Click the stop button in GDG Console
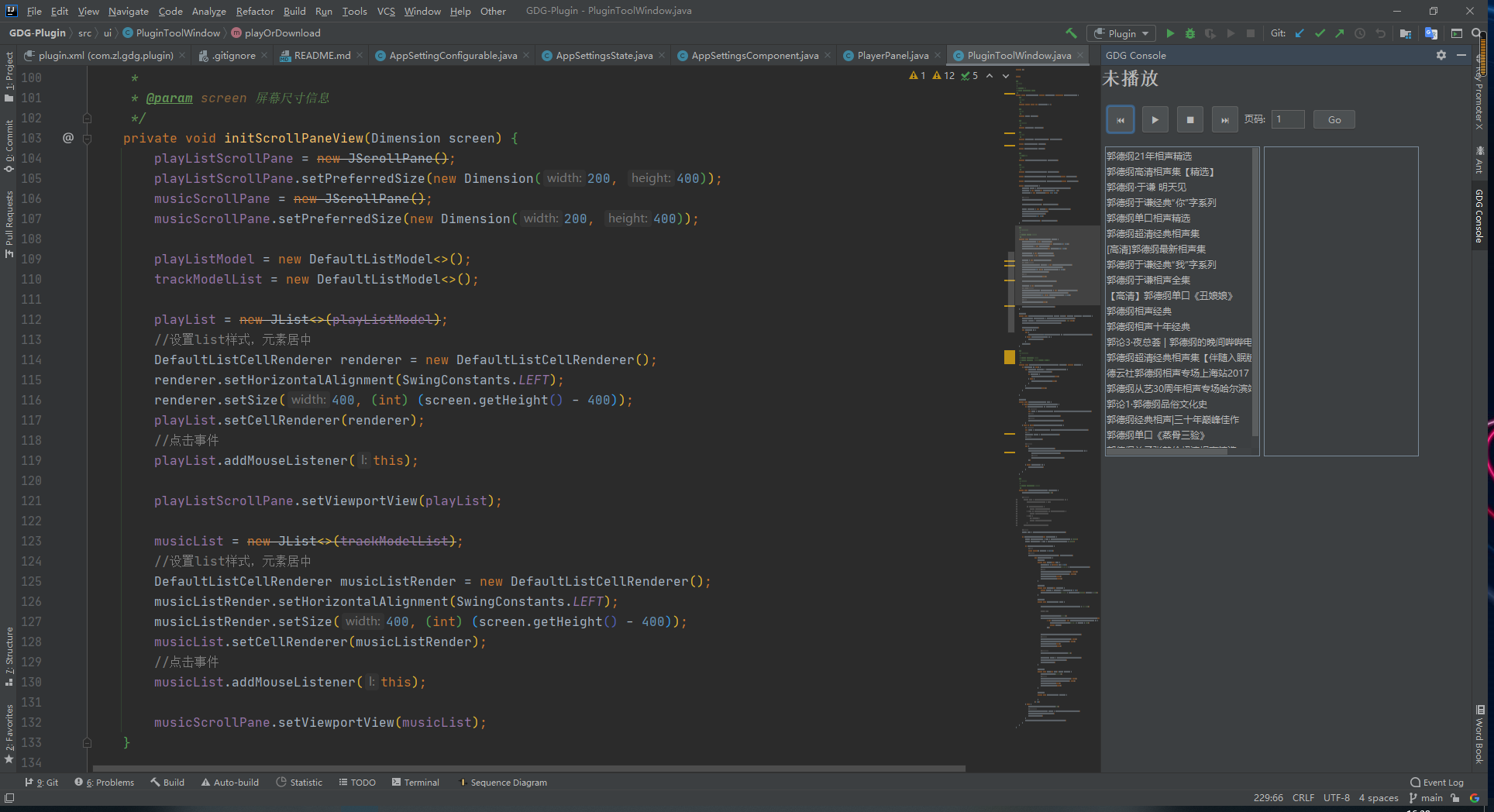 pos(1190,120)
